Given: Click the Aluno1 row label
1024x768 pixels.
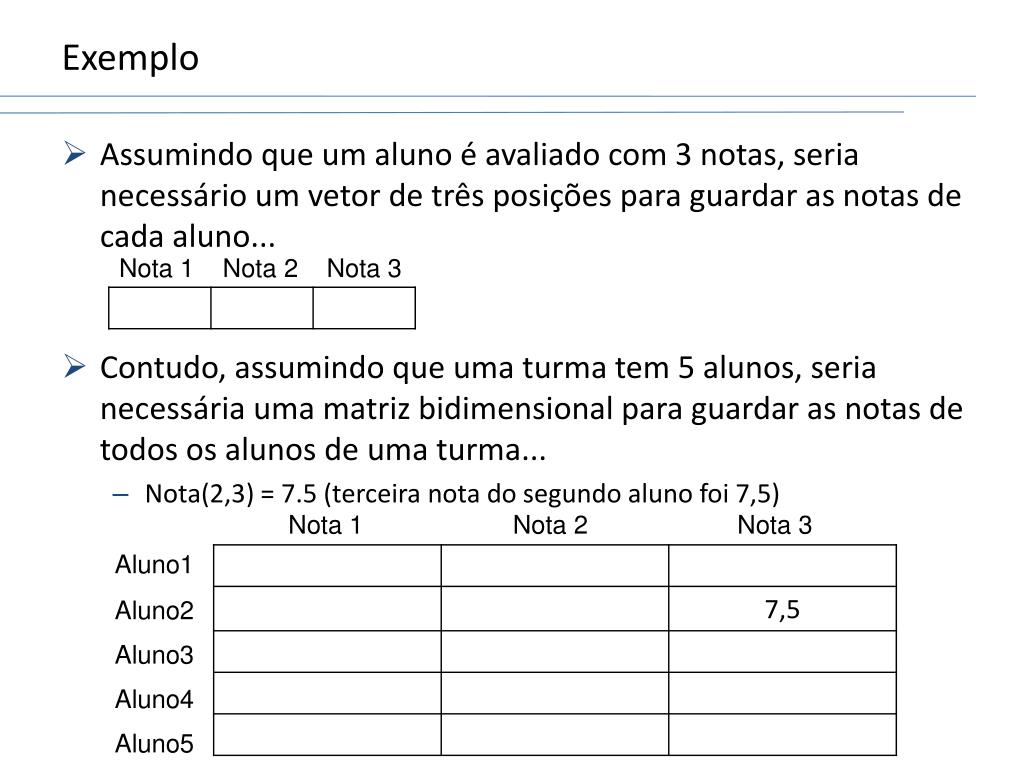Looking at the screenshot, I should [x=153, y=565].
